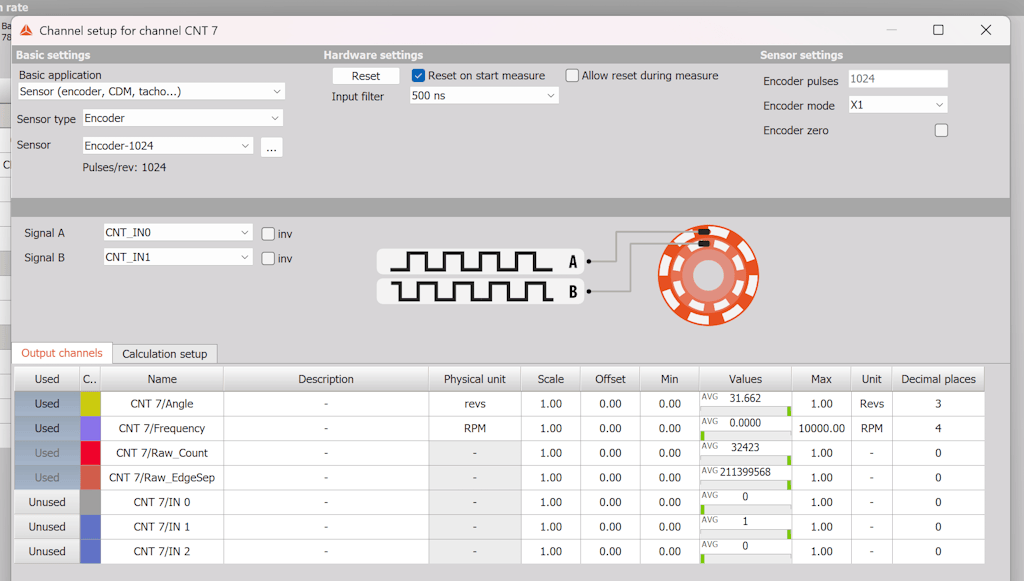Close the Channel setup window

tap(986, 30)
